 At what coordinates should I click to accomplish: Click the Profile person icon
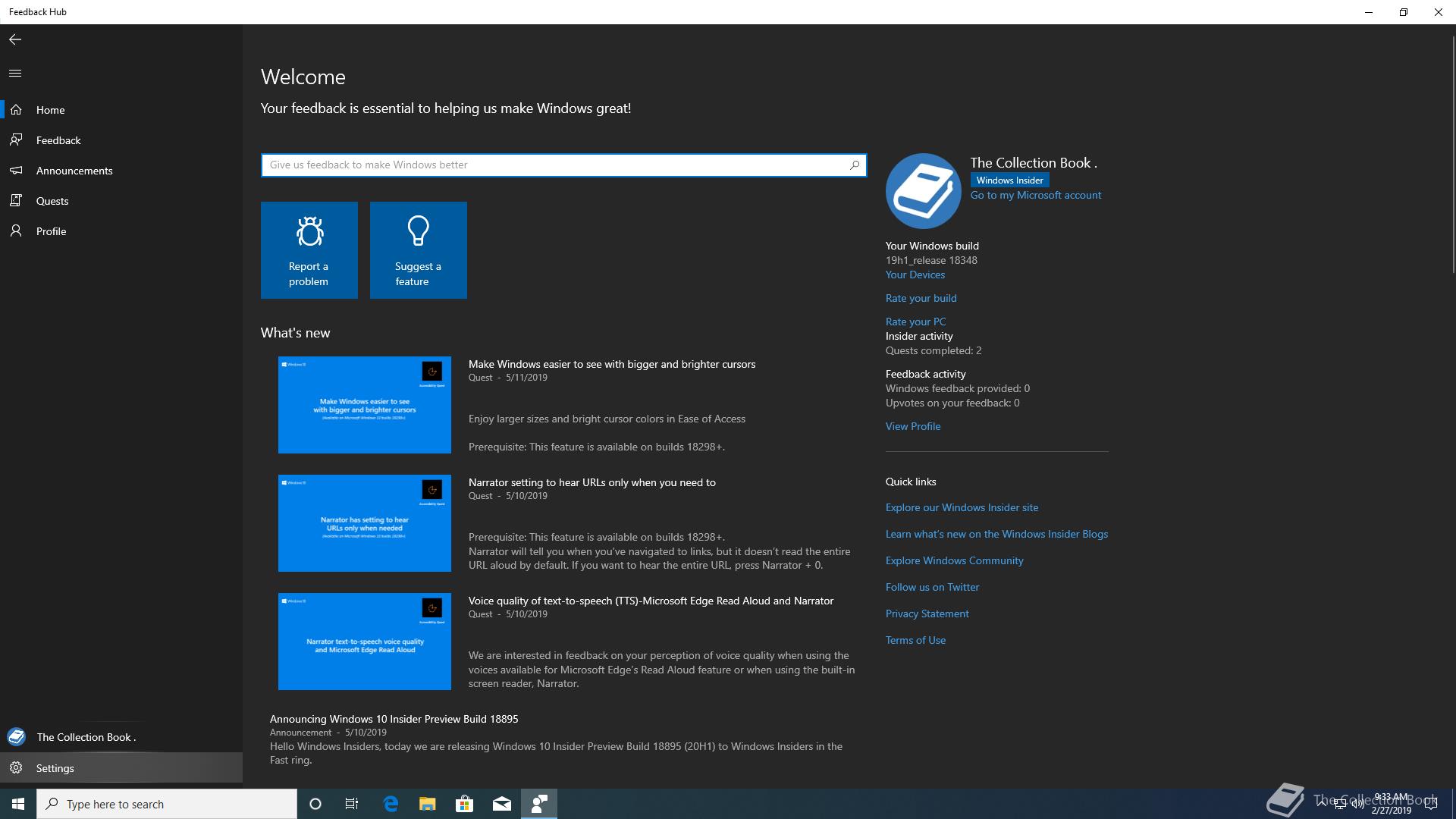(16, 231)
